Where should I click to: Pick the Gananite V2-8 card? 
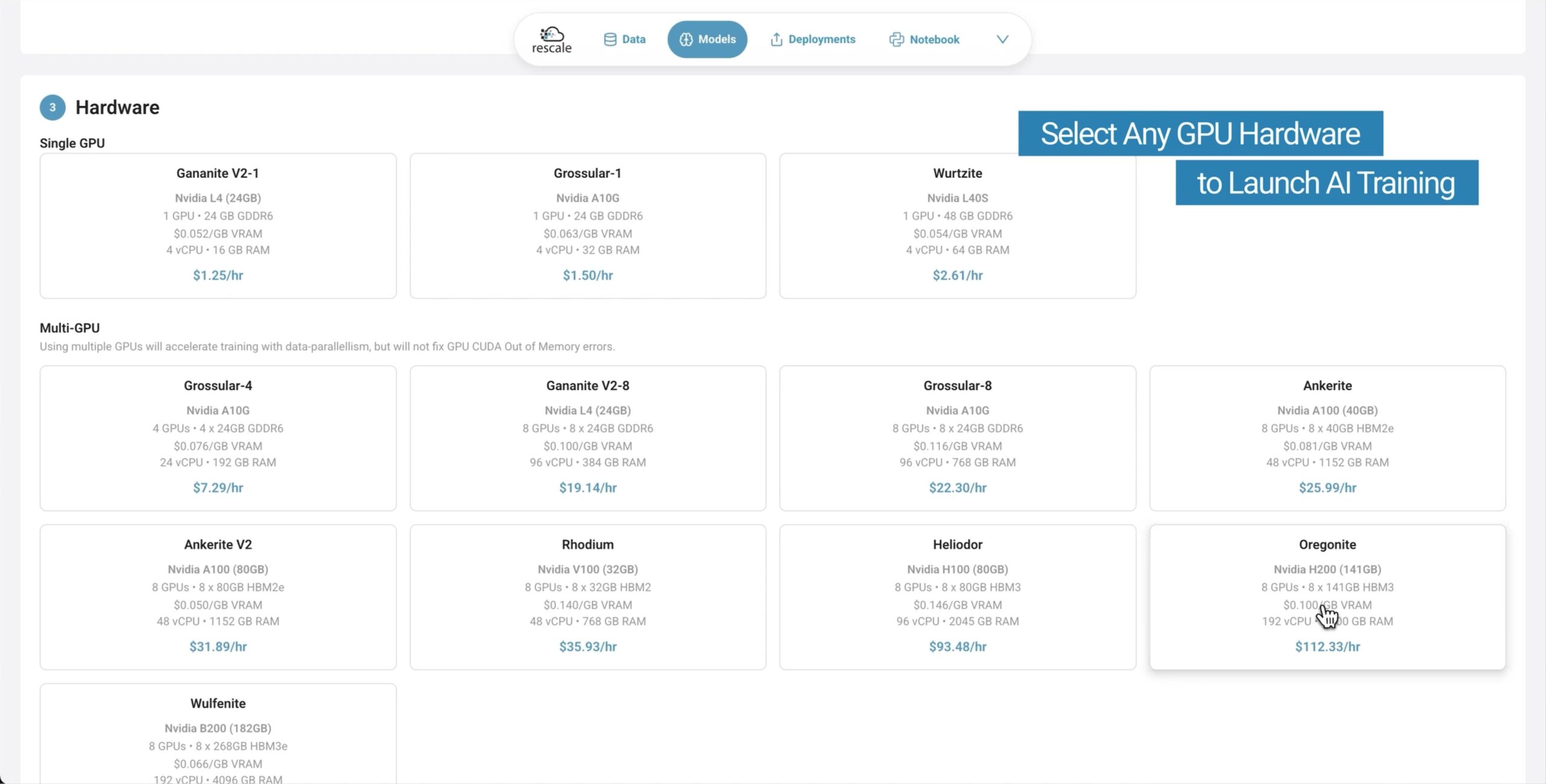588,438
